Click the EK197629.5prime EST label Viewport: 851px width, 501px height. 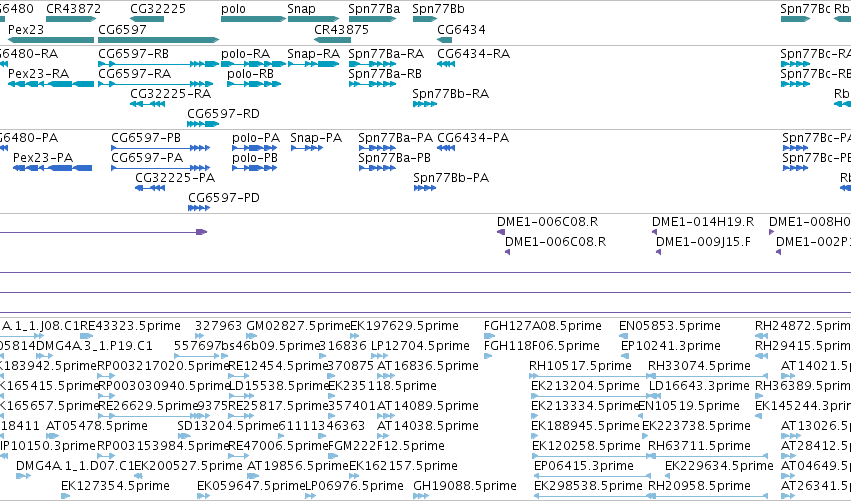pyautogui.click(x=404, y=326)
